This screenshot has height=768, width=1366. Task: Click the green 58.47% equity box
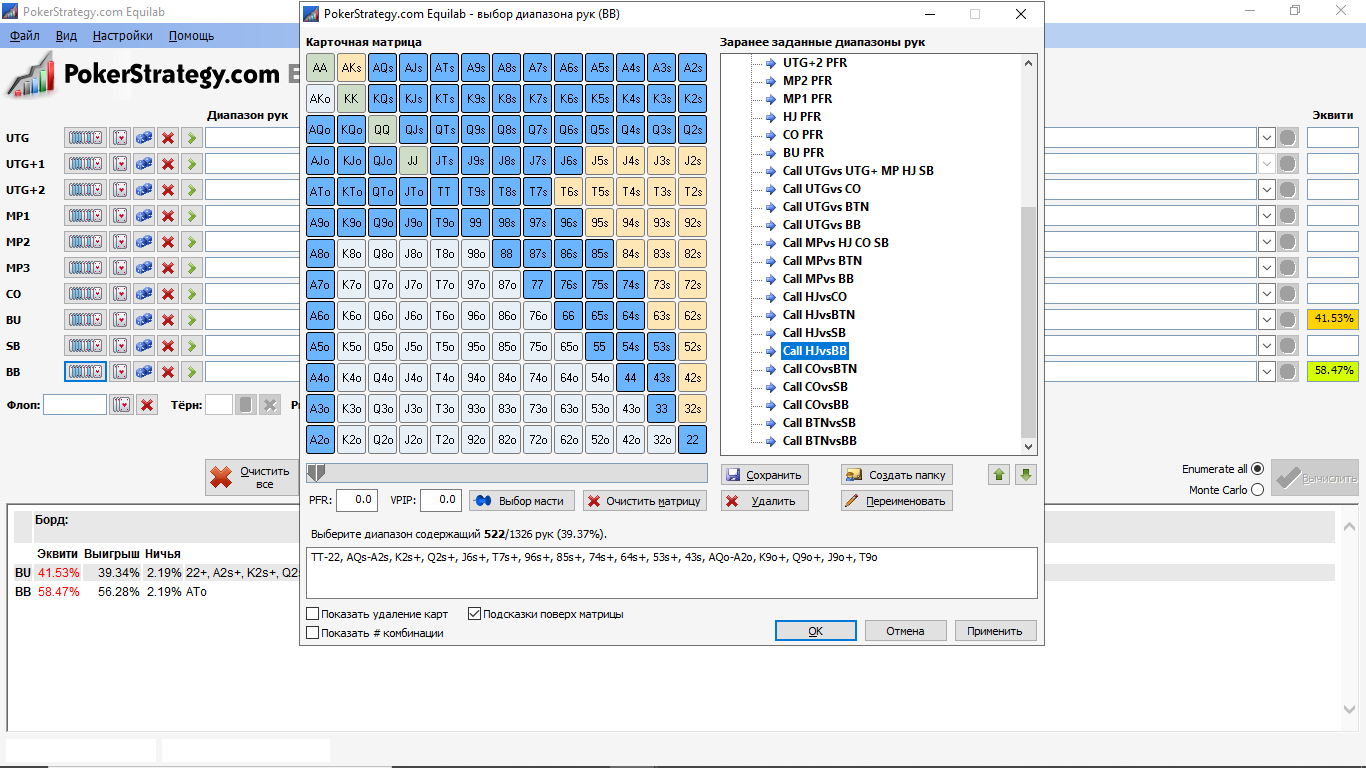[x=1332, y=371]
